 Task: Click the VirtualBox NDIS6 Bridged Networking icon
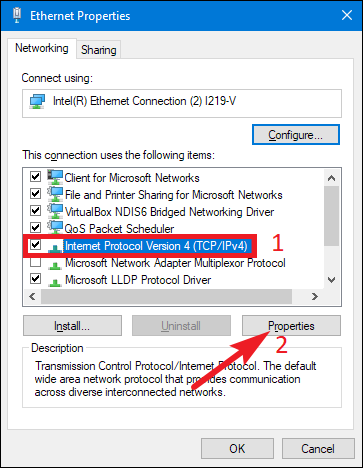pos(55,211)
